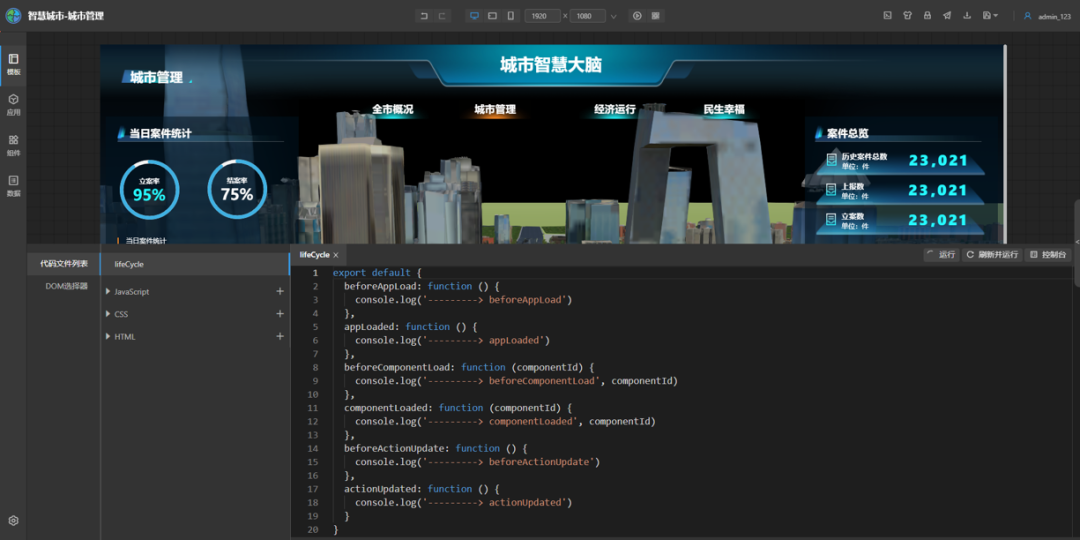Screen dimensions: 1080x540
Task: Click the 立案率 95% progress ring
Action: pos(149,189)
